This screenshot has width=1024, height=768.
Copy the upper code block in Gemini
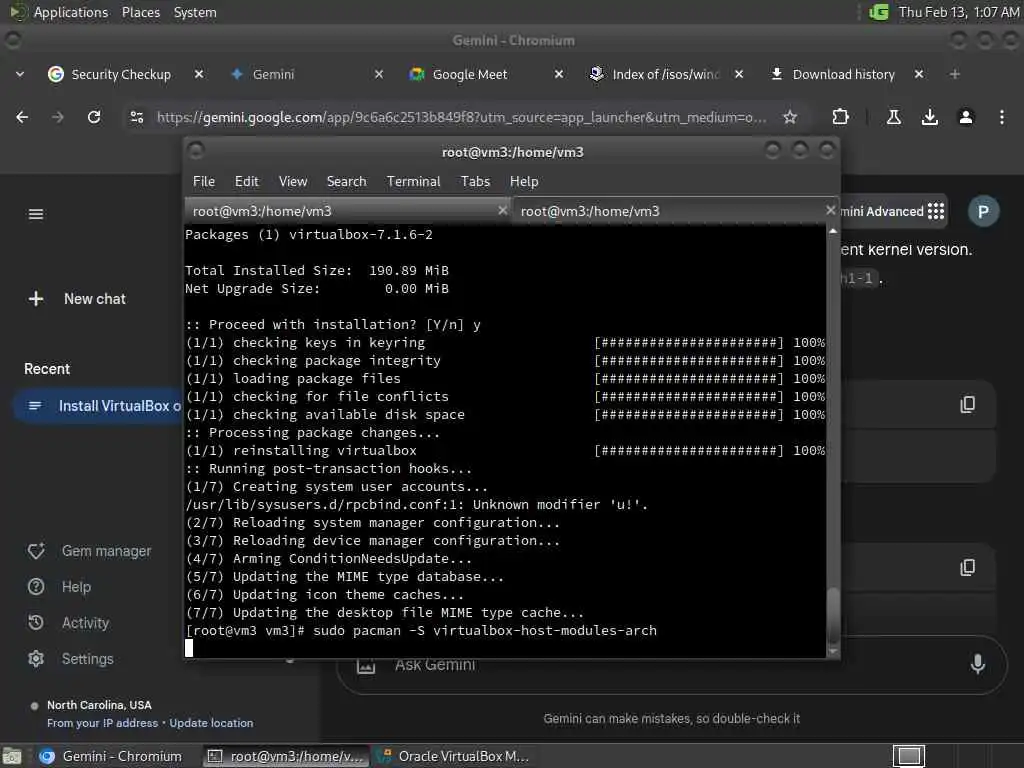coord(968,405)
